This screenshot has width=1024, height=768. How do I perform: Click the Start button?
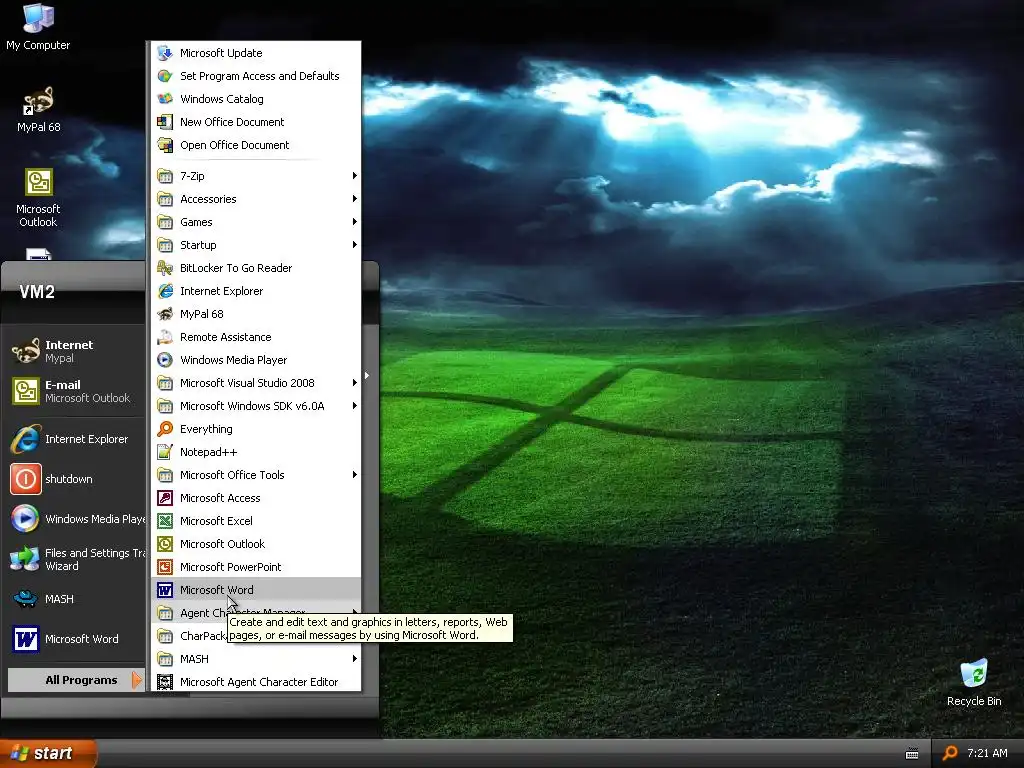(48, 753)
